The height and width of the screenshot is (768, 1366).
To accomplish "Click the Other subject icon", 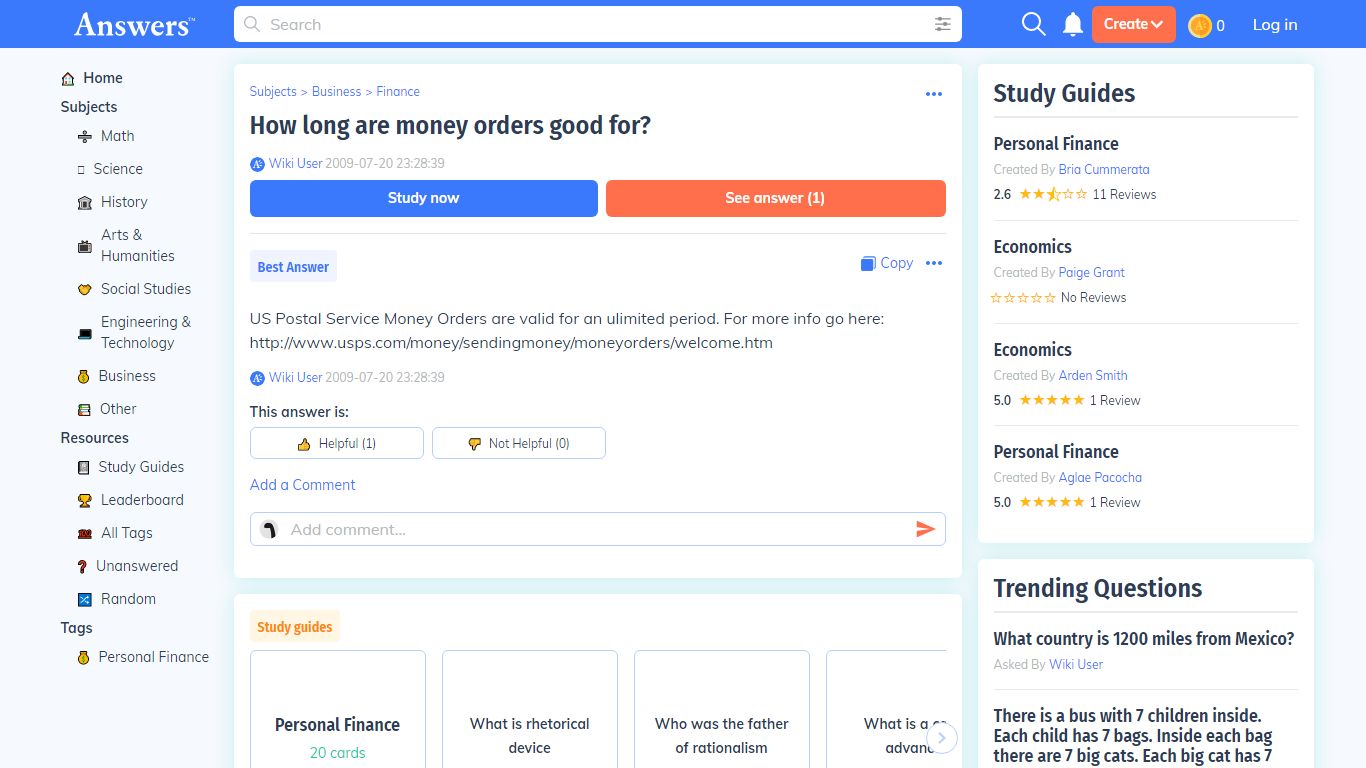I will click(84, 409).
